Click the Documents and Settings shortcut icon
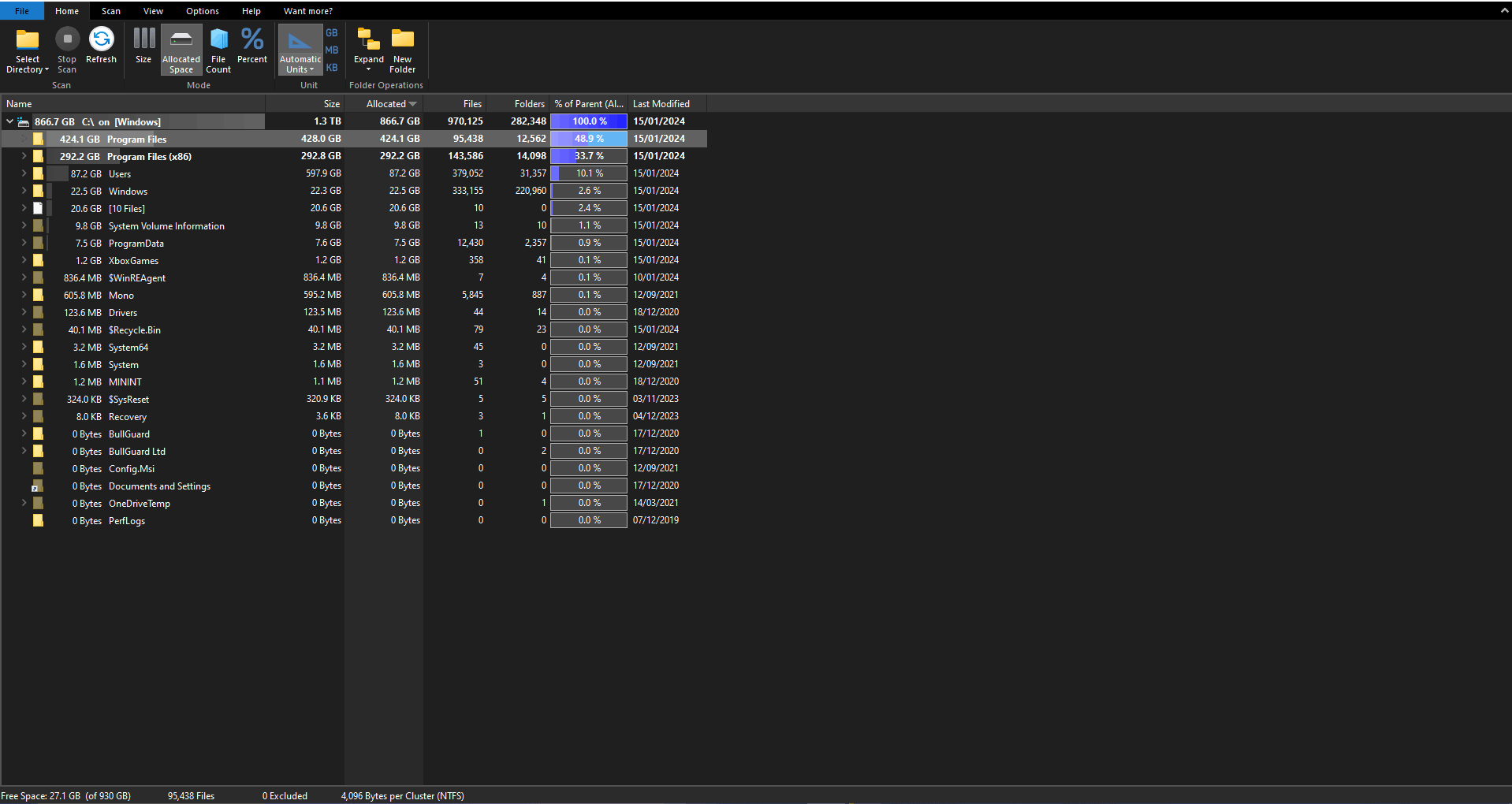Image resolution: width=1512 pixels, height=804 pixels. coord(37,486)
